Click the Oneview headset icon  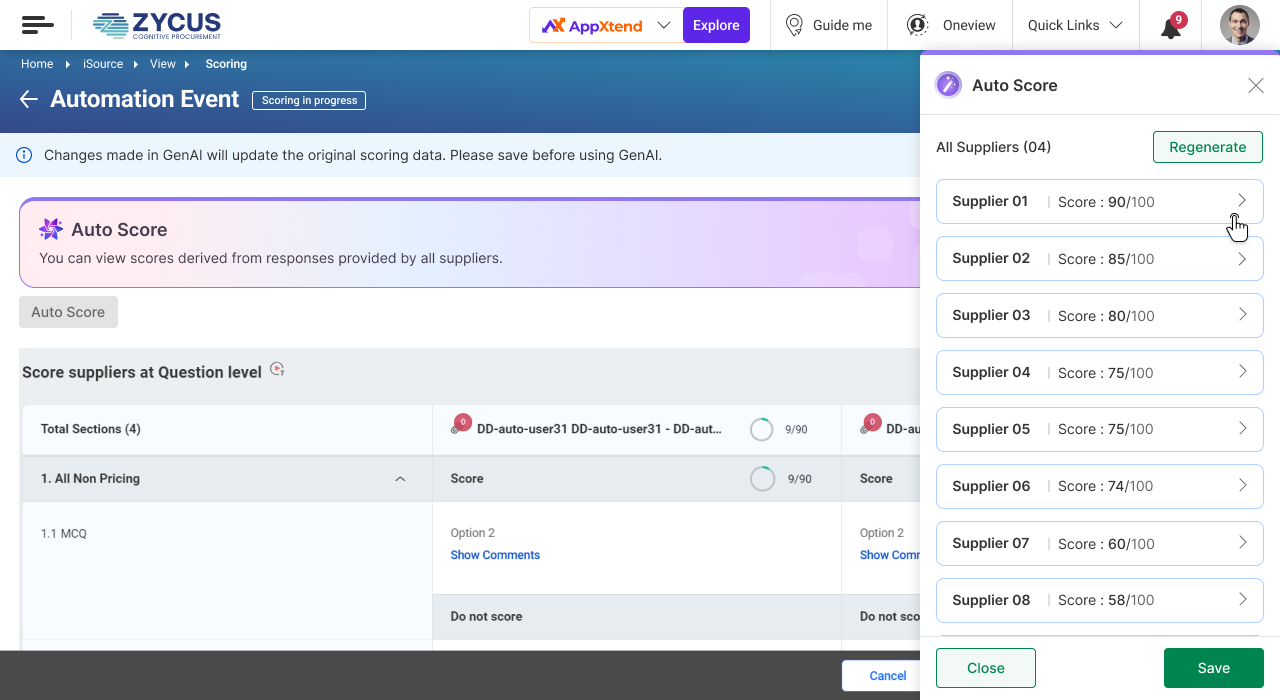coord(916,25)
